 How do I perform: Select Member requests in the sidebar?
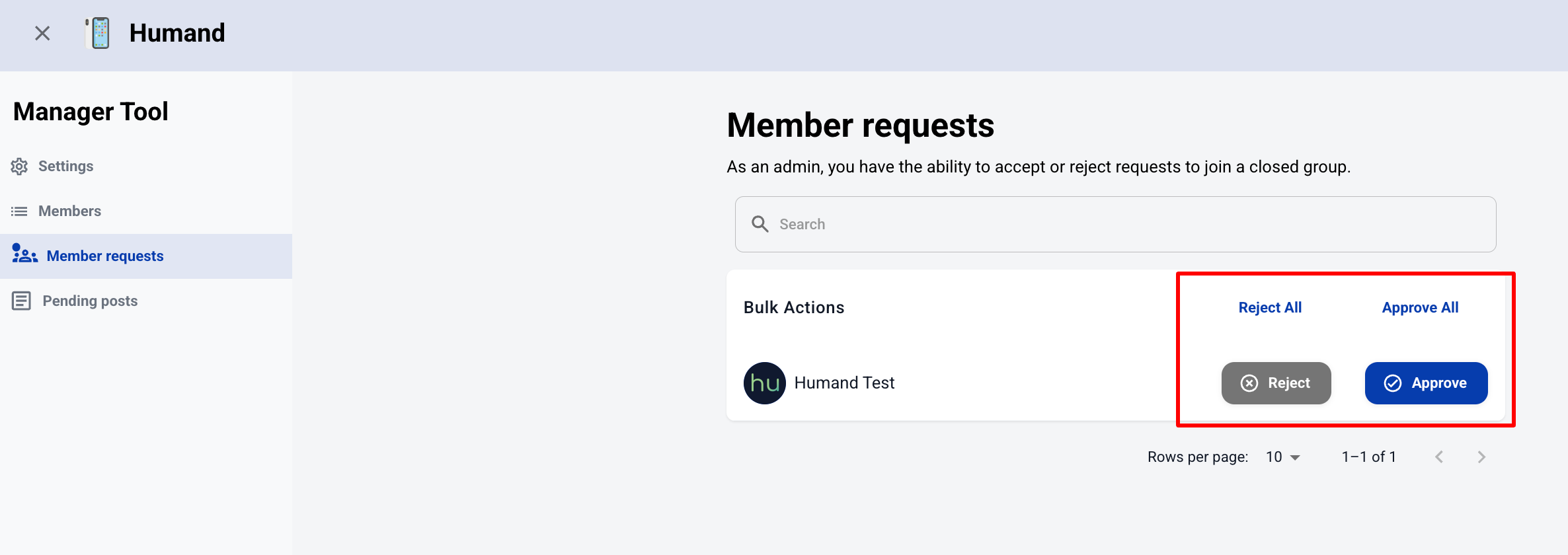point(105,256)
